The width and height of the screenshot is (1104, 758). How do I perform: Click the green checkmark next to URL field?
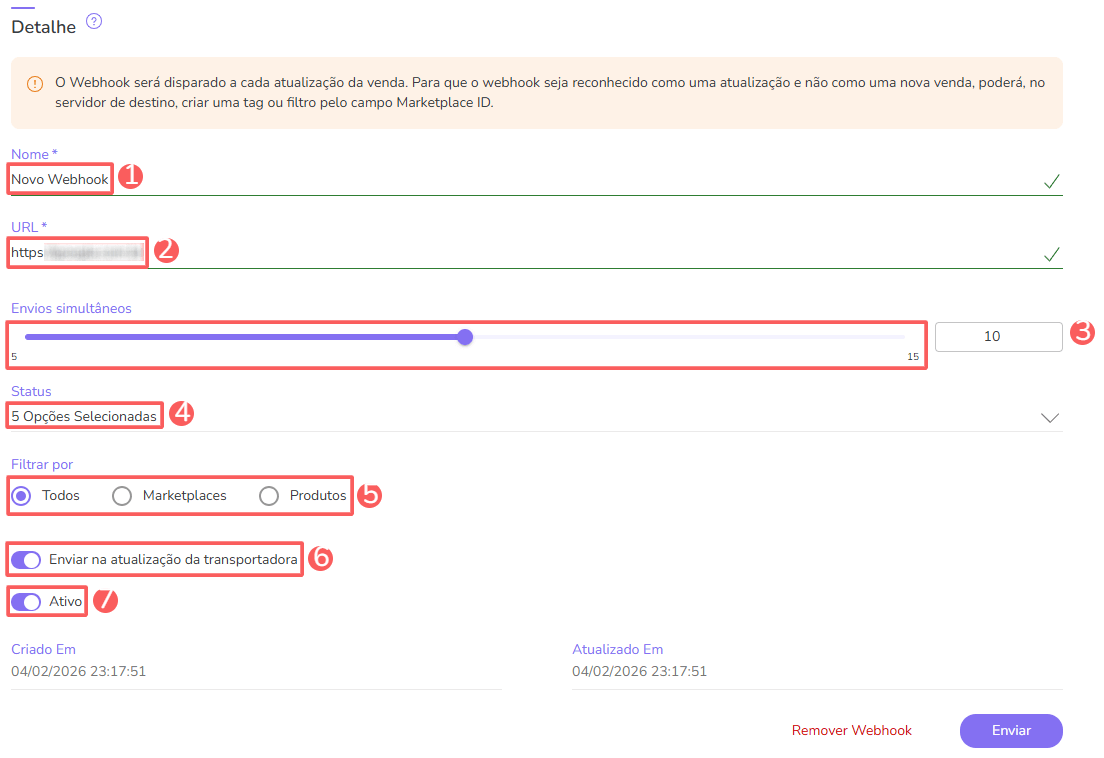pyautogui.click(x=1050, y=254)
